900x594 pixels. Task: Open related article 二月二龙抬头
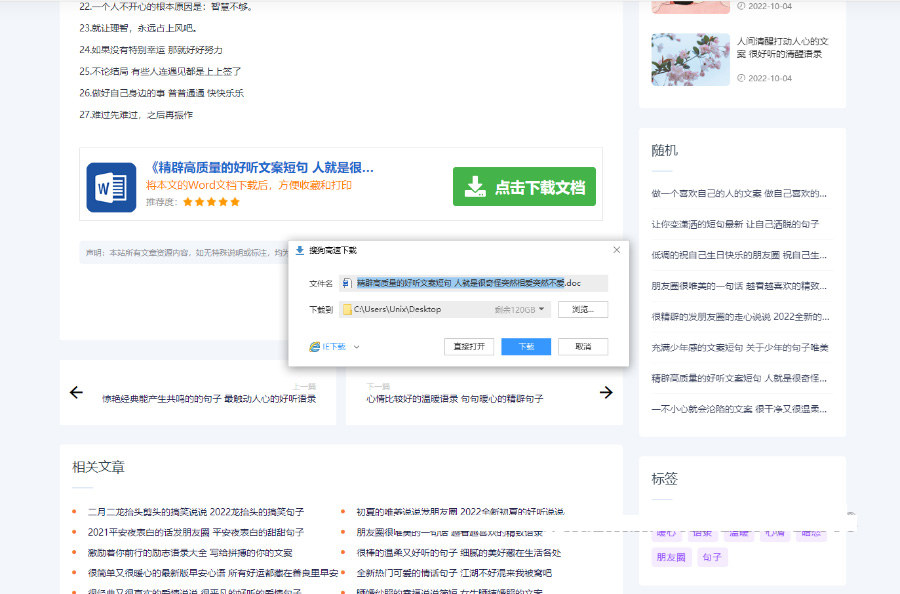(196, 512)
